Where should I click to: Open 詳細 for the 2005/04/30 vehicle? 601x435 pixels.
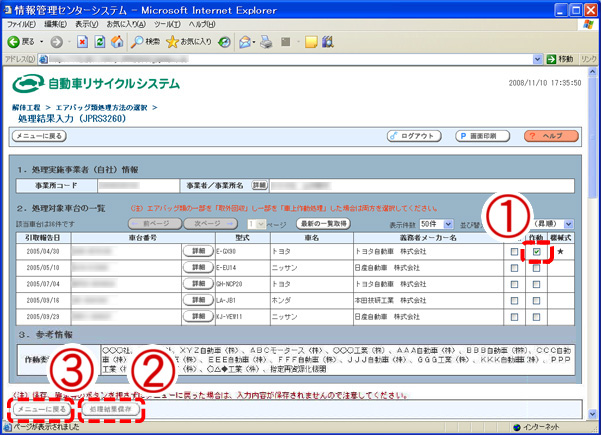click(198, 251)
